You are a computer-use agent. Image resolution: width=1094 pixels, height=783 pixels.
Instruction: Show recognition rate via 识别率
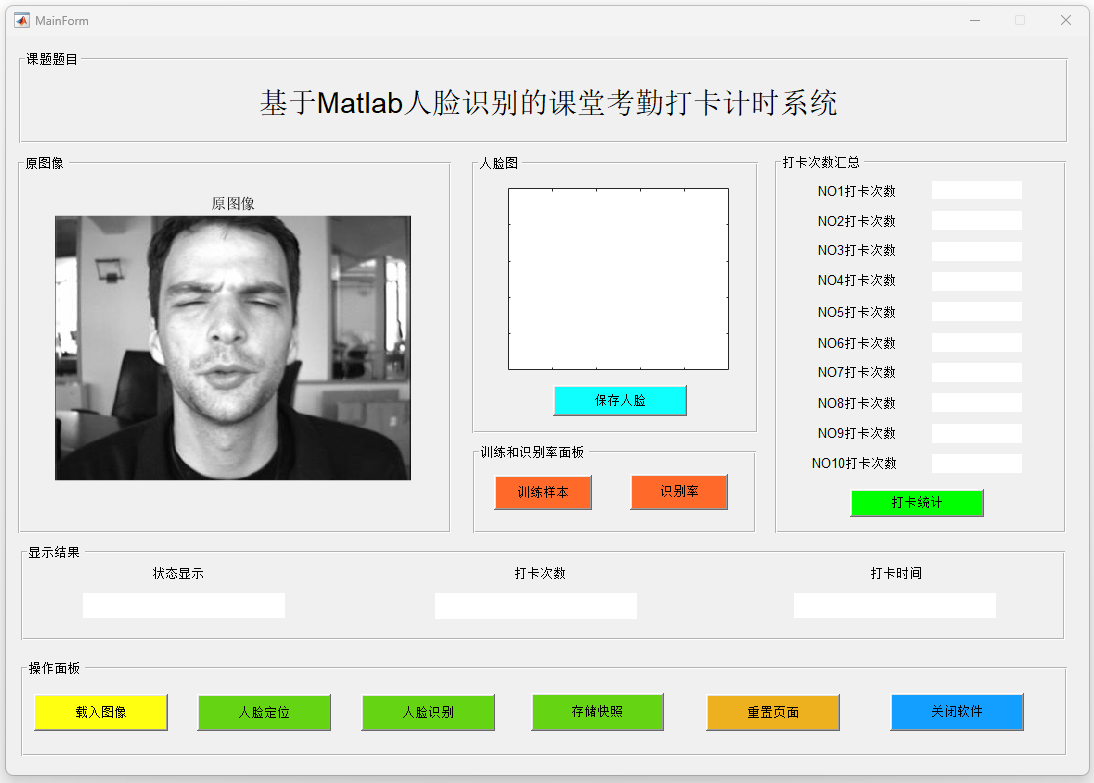(x=679, y=491)
